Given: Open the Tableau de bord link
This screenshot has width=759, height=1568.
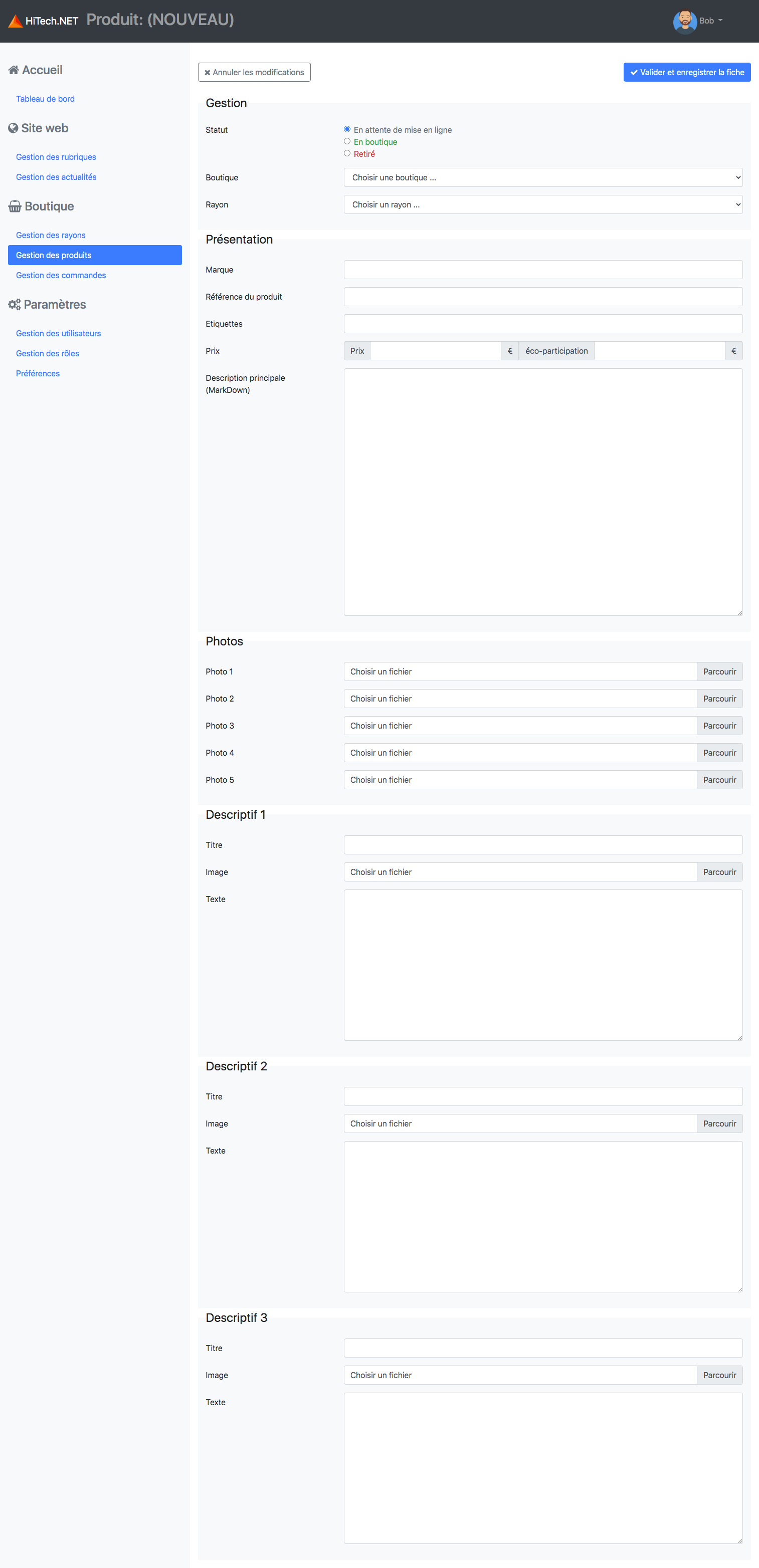Looking at the screenshot, I should [x=45, y=99].
